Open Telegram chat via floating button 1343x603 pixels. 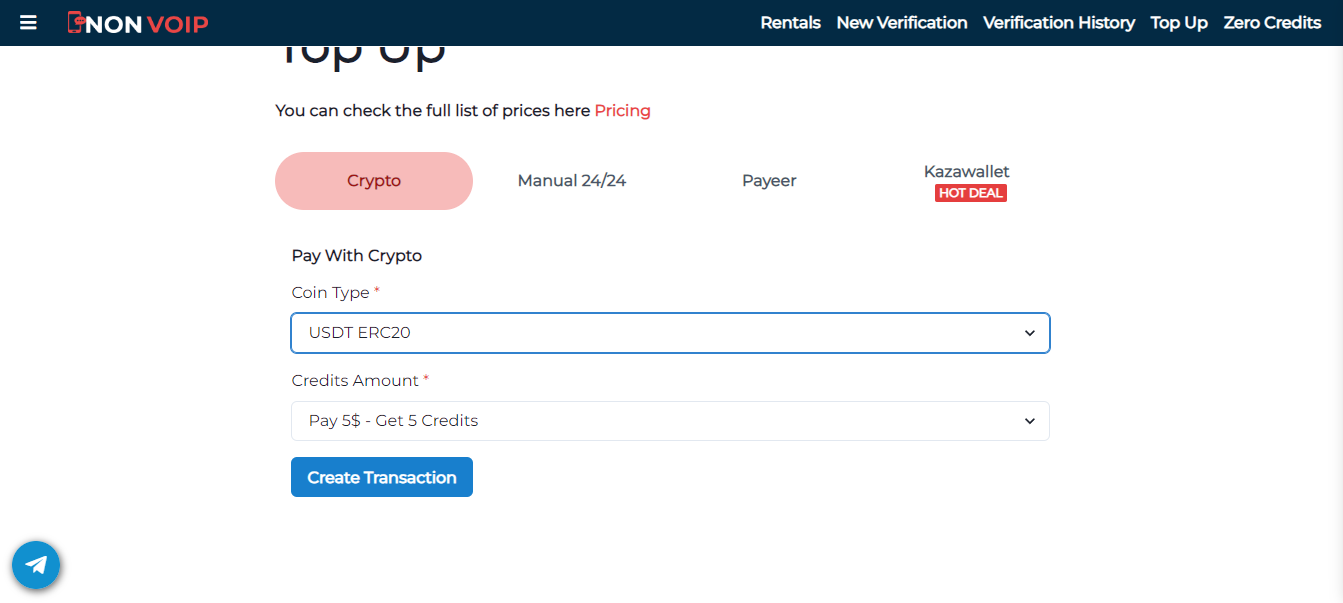click(x=36, y=565)
